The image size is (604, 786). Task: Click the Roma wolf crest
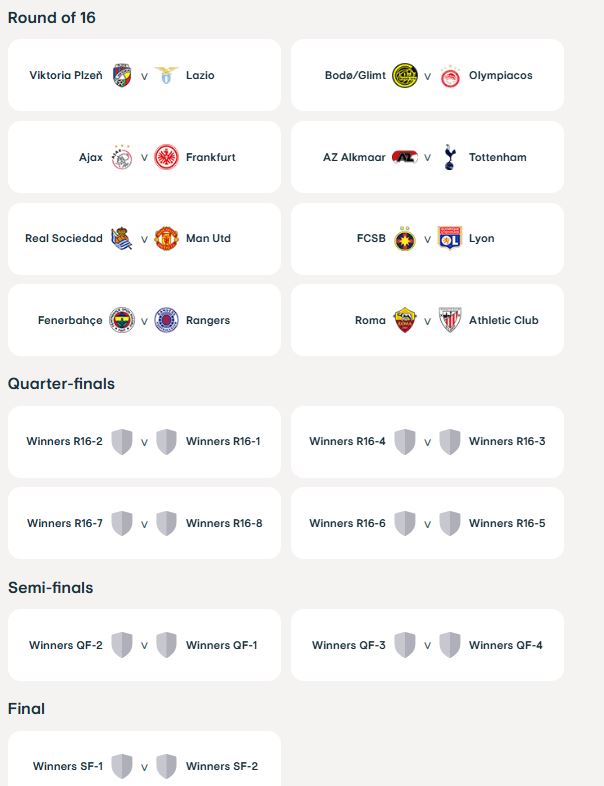[405, 320]
